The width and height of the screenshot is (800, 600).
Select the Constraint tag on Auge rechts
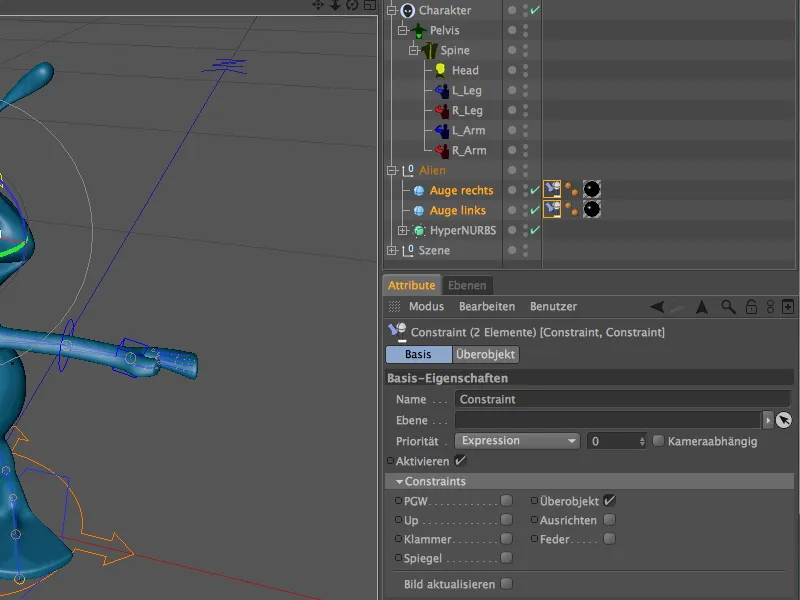coord(552,189)
